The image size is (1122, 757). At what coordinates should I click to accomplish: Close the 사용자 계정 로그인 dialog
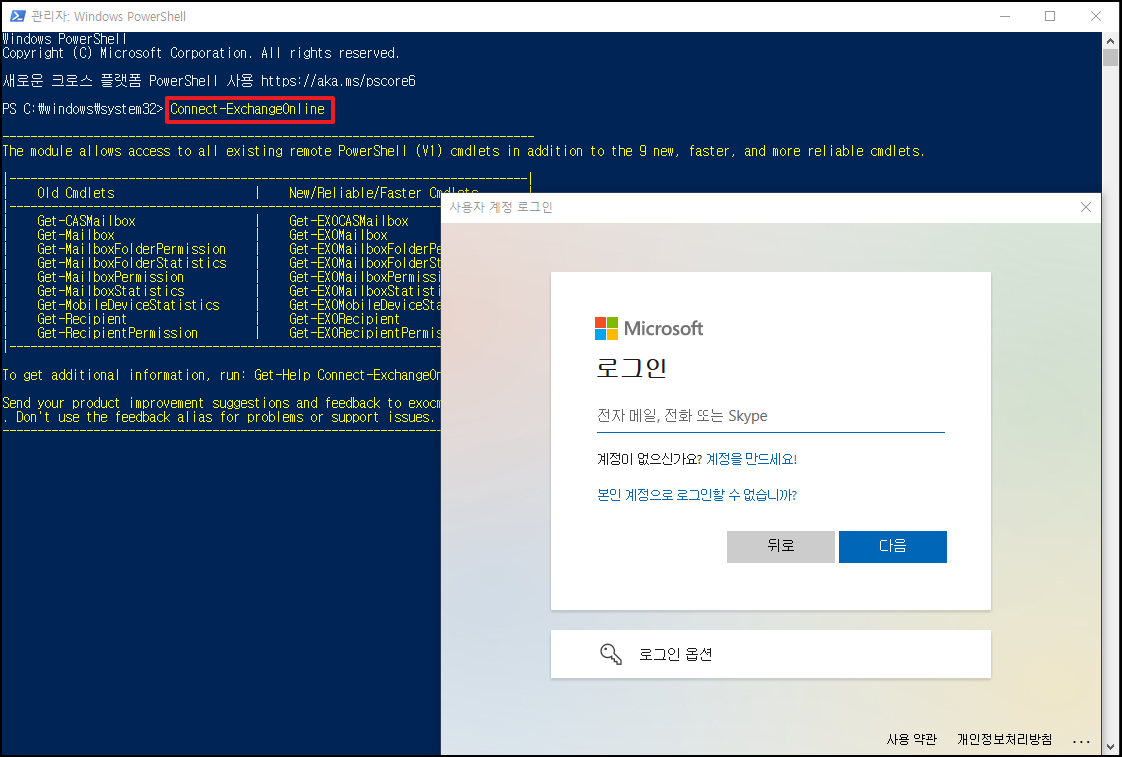click(x=1086, y=207)
